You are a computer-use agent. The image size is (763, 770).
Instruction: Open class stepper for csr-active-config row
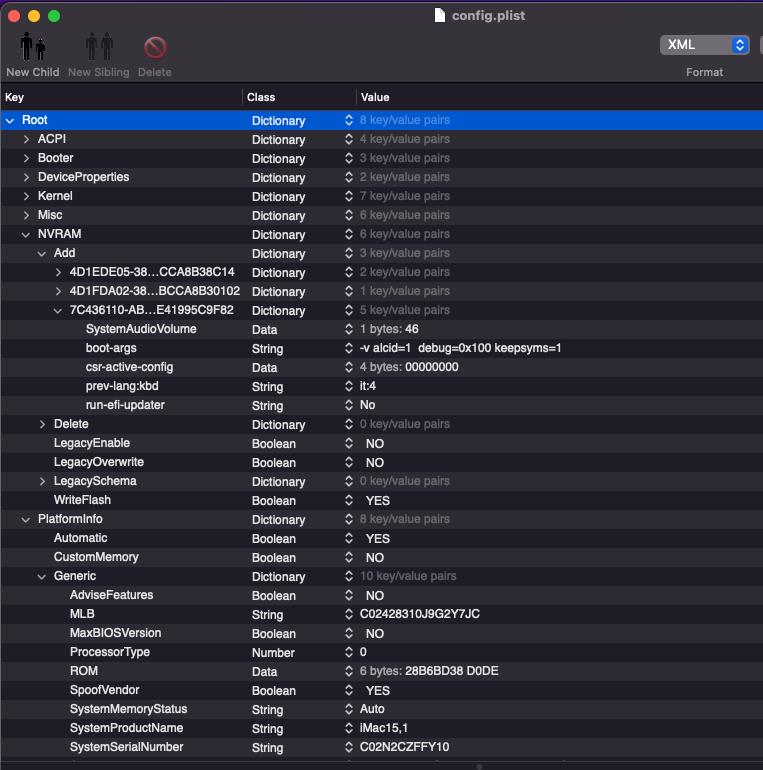point(349,367)
